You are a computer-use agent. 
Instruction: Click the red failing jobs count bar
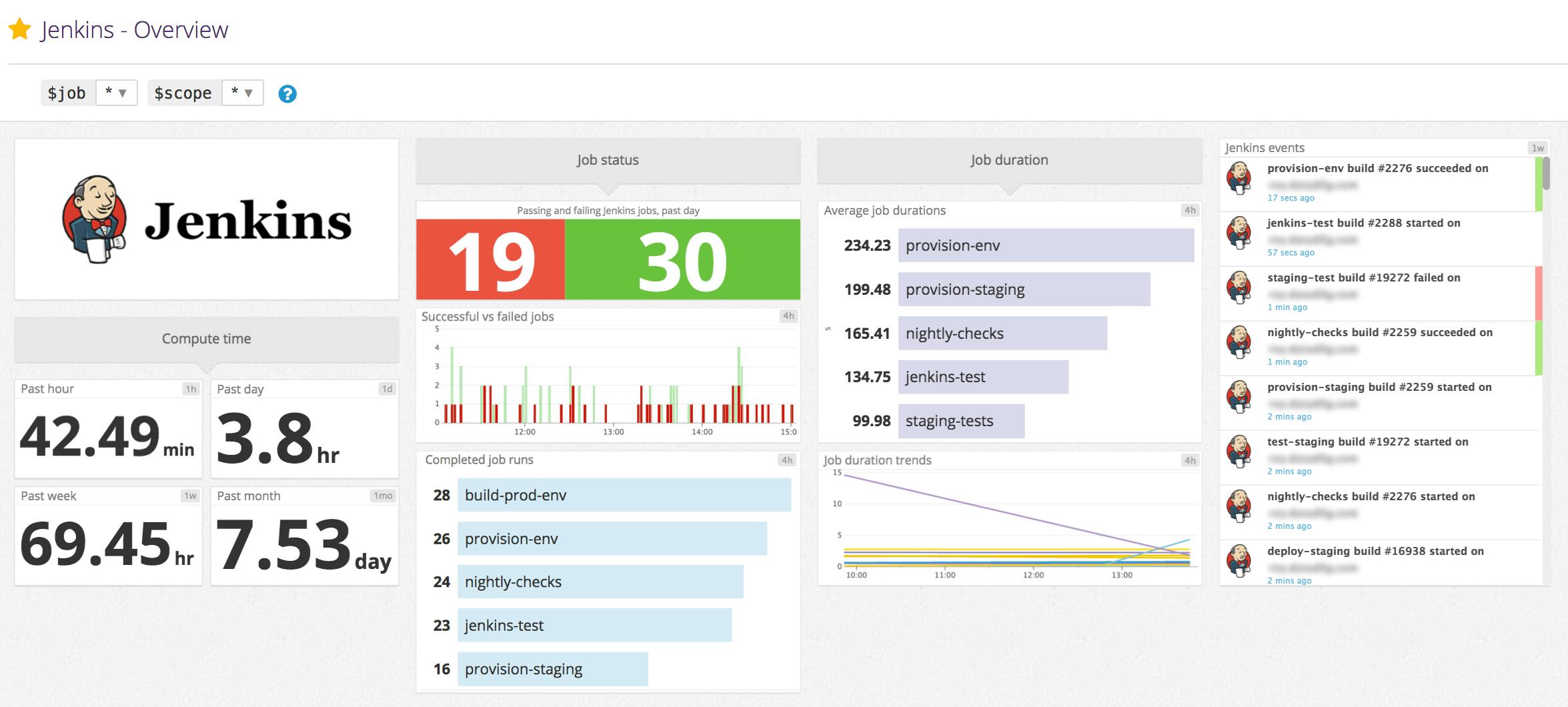(x=490, y=259)
